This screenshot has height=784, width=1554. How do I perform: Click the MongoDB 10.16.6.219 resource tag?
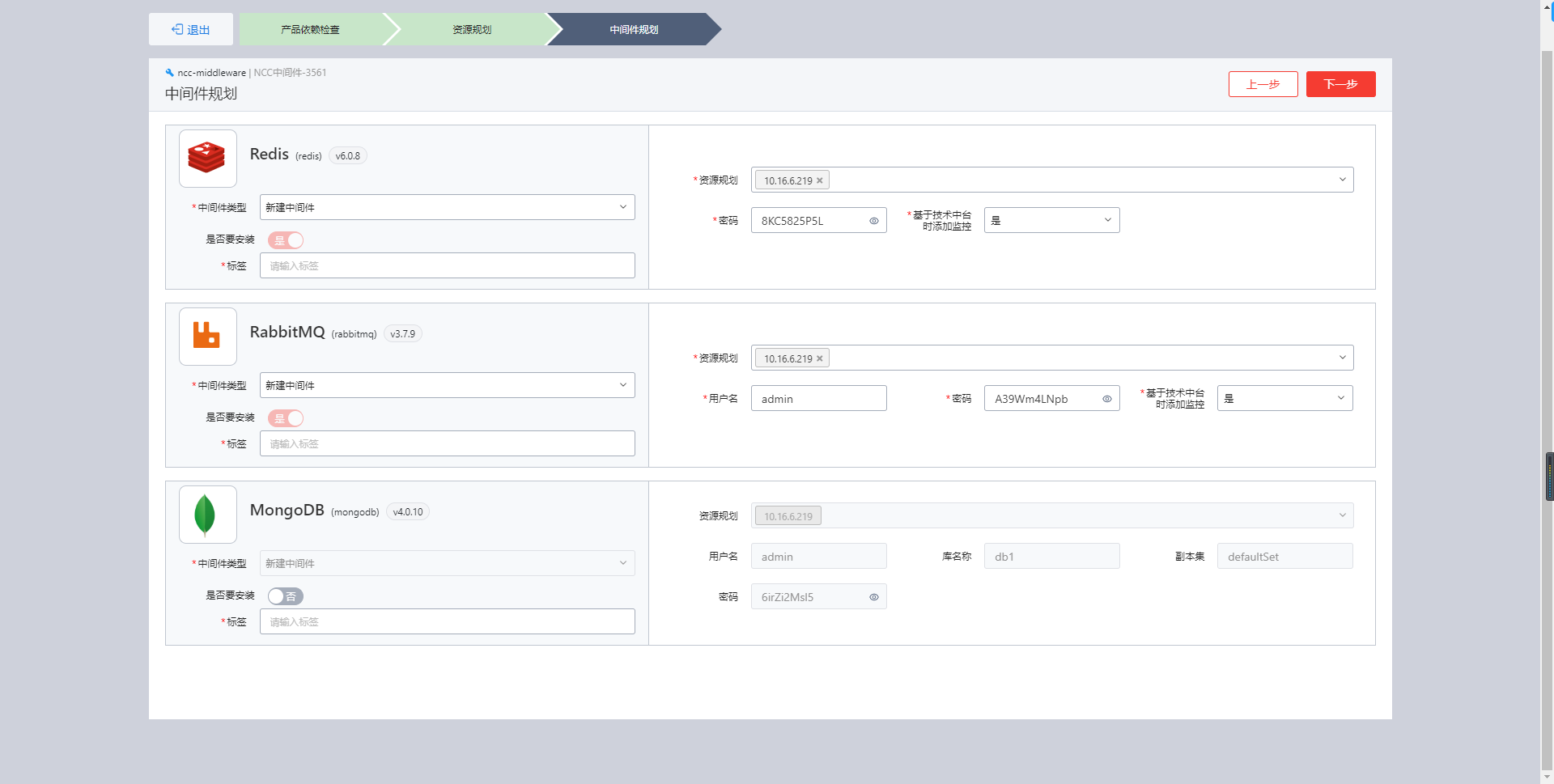point(788,516)
